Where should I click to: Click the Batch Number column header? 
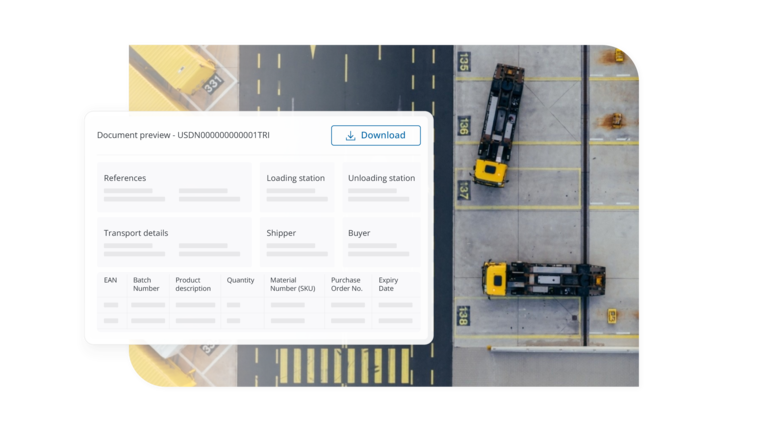tap(146, 284)
